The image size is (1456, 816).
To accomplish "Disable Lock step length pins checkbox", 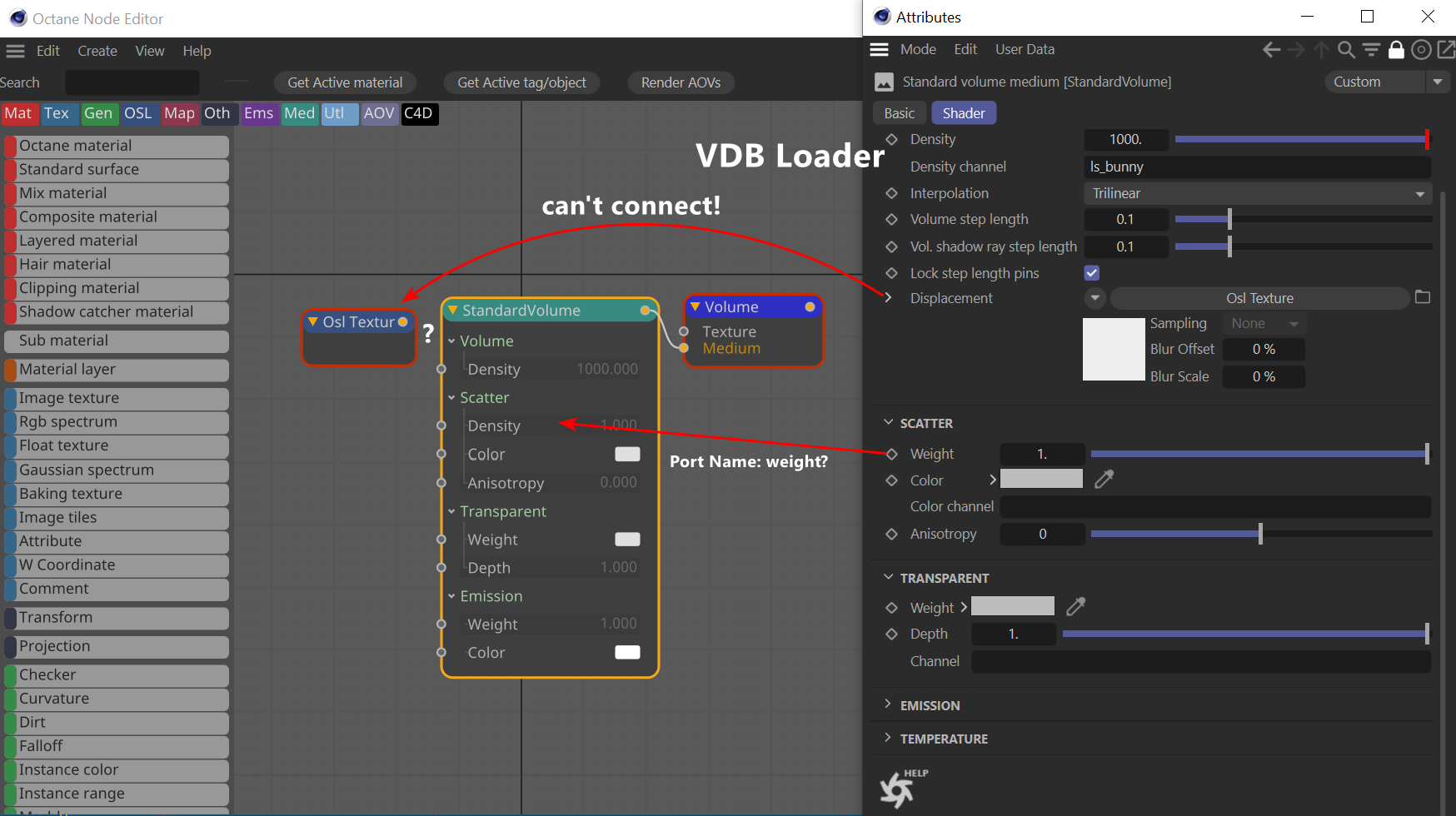I will click(1092, 272).
